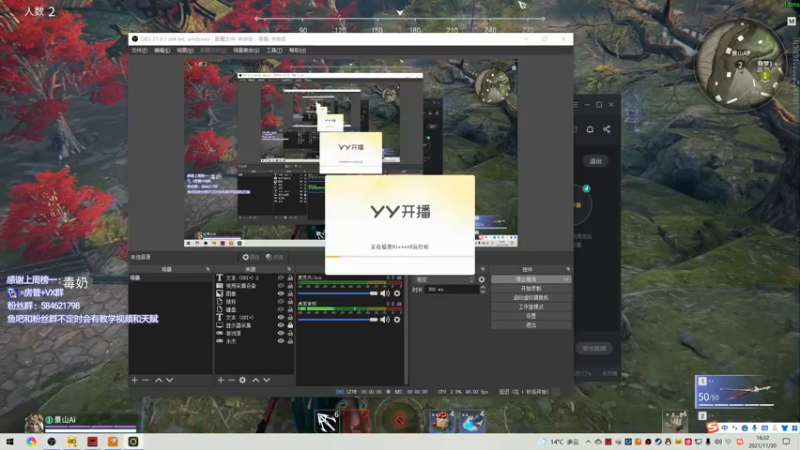Toggle visibility of 键盘 source
Image resolution: width=800 pixels, height=450 pixels.
(281, 310)
